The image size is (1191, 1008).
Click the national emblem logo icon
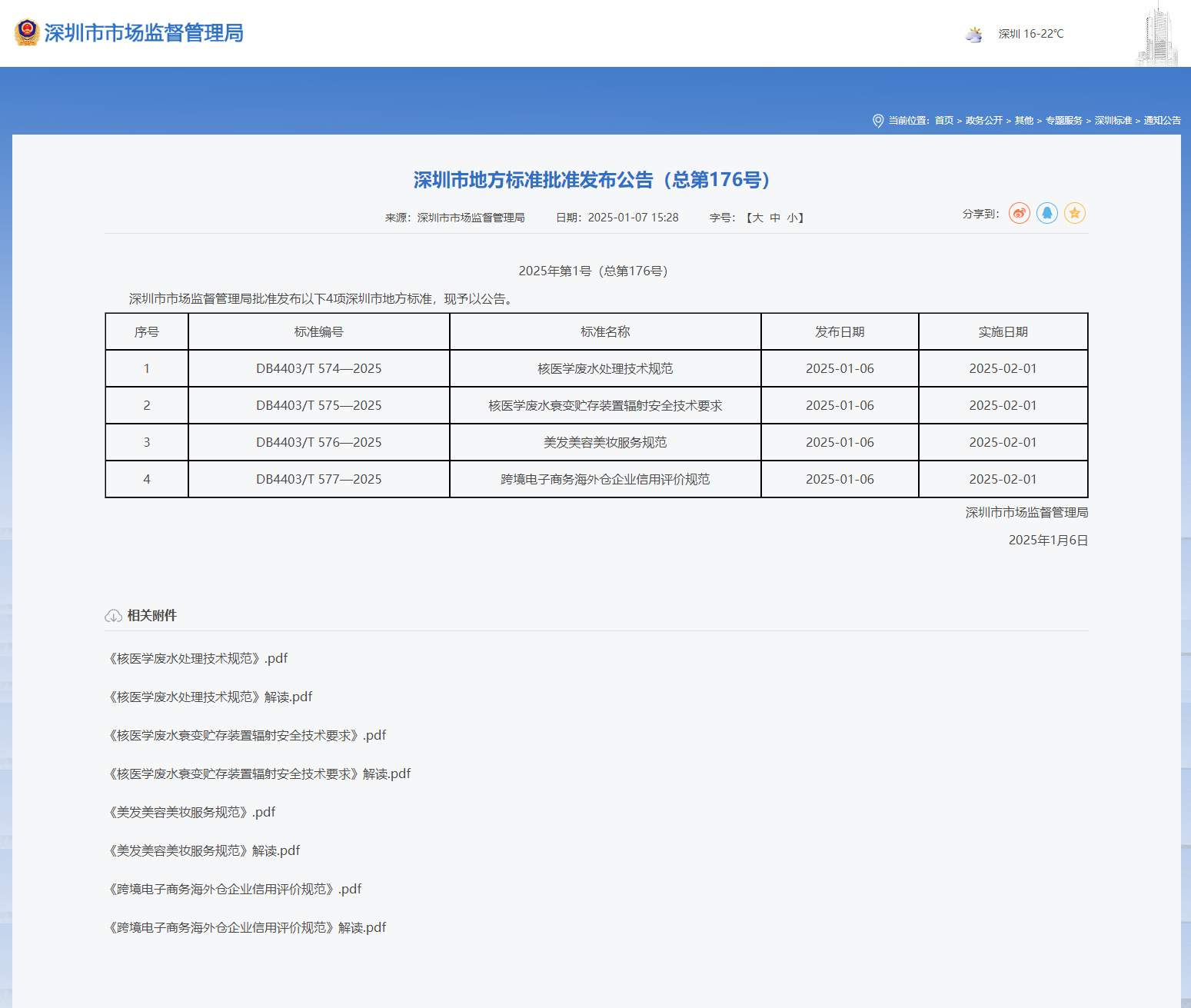[x=27, y=32]
